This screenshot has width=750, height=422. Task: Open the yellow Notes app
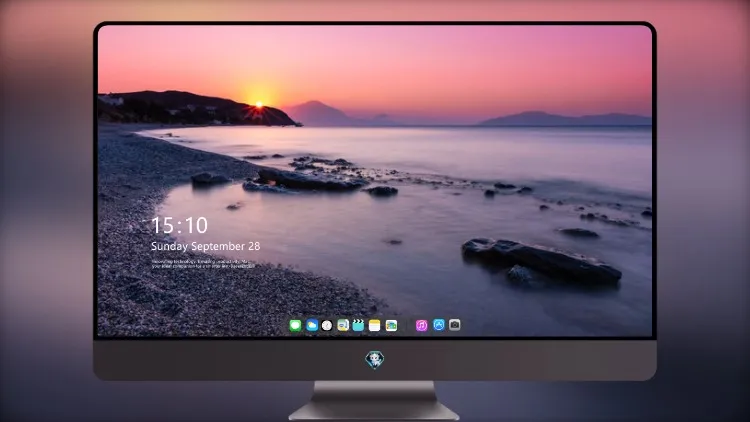click(375, 325)
